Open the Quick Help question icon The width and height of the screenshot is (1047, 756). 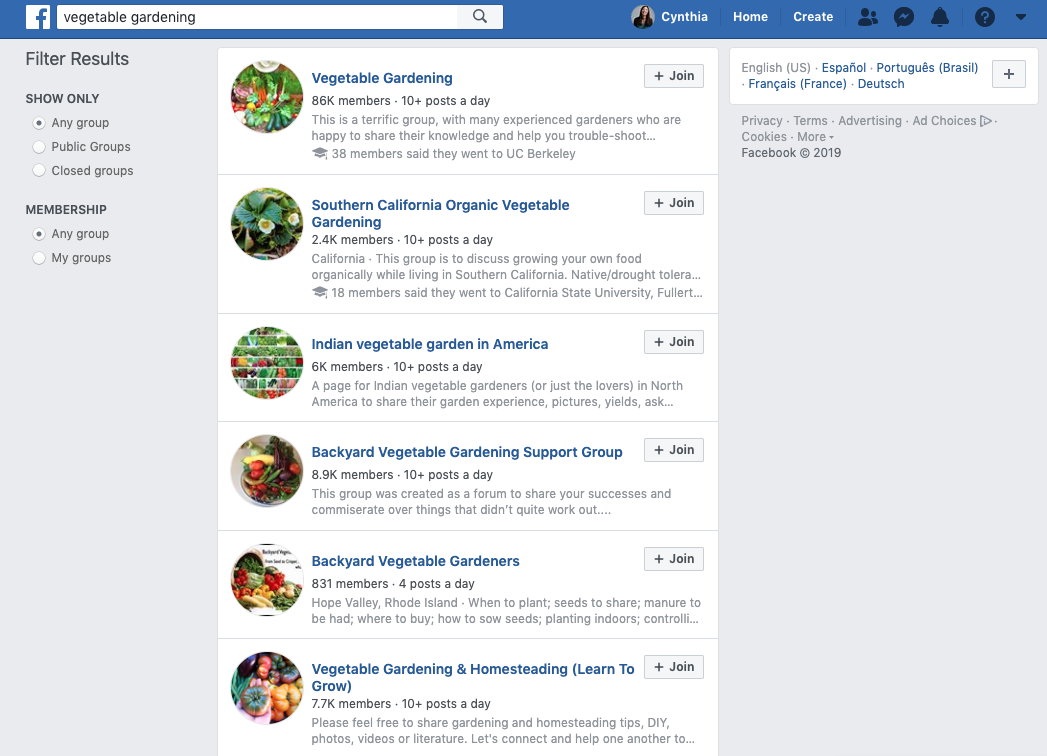[984, 17]
